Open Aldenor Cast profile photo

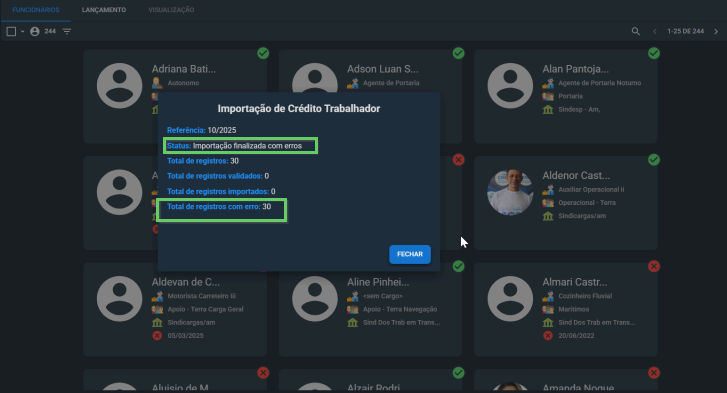pos(510,192)
